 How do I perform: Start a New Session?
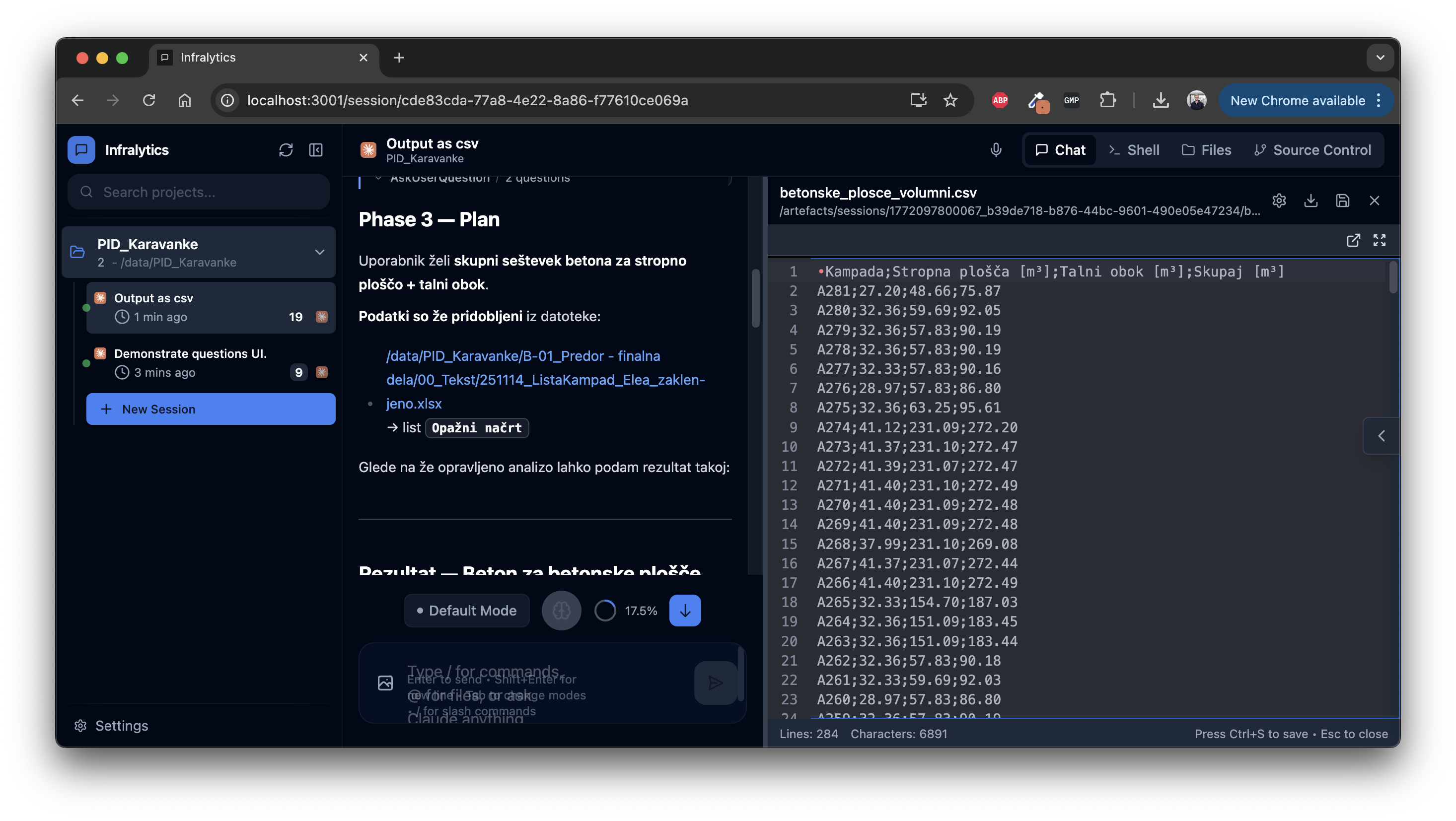click(x=210, y=409)
